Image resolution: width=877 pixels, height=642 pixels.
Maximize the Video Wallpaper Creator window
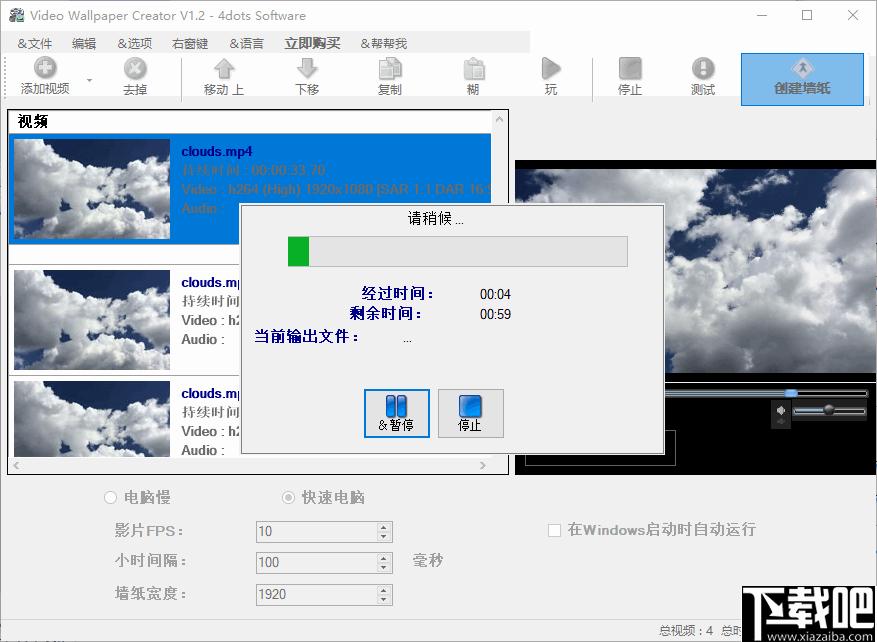pyautogui.click(x=807, y=16)
